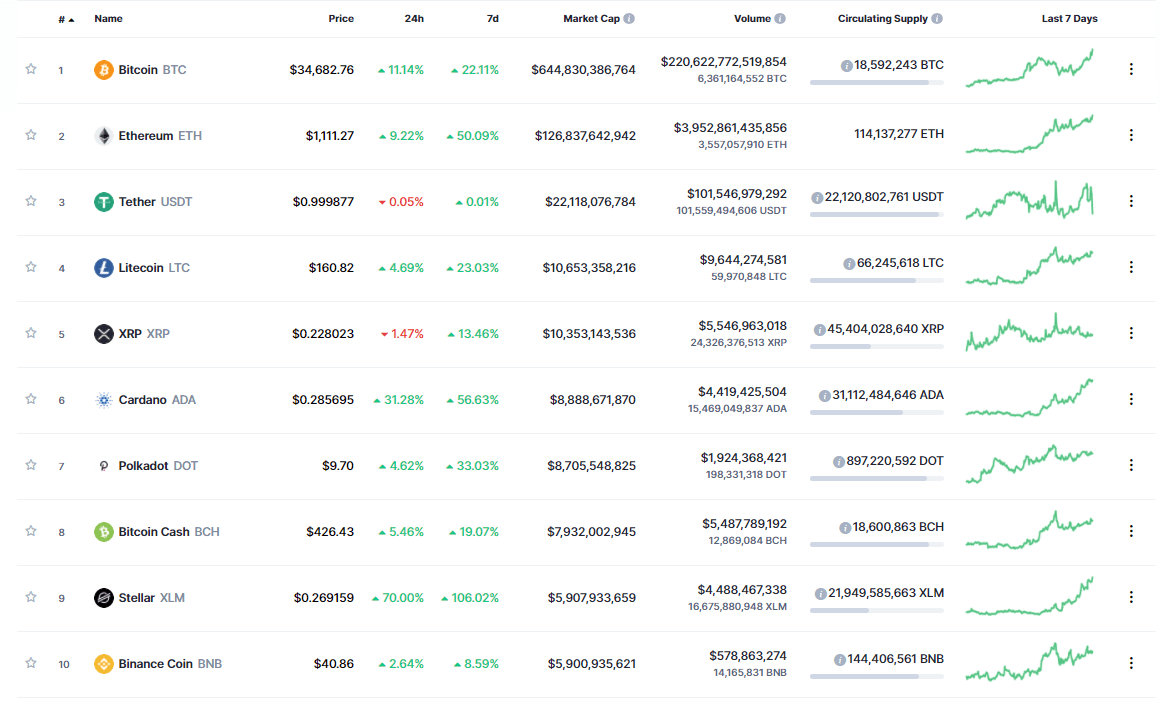
Task: Open Market Cap column info icon
Action: pos(629,18)
